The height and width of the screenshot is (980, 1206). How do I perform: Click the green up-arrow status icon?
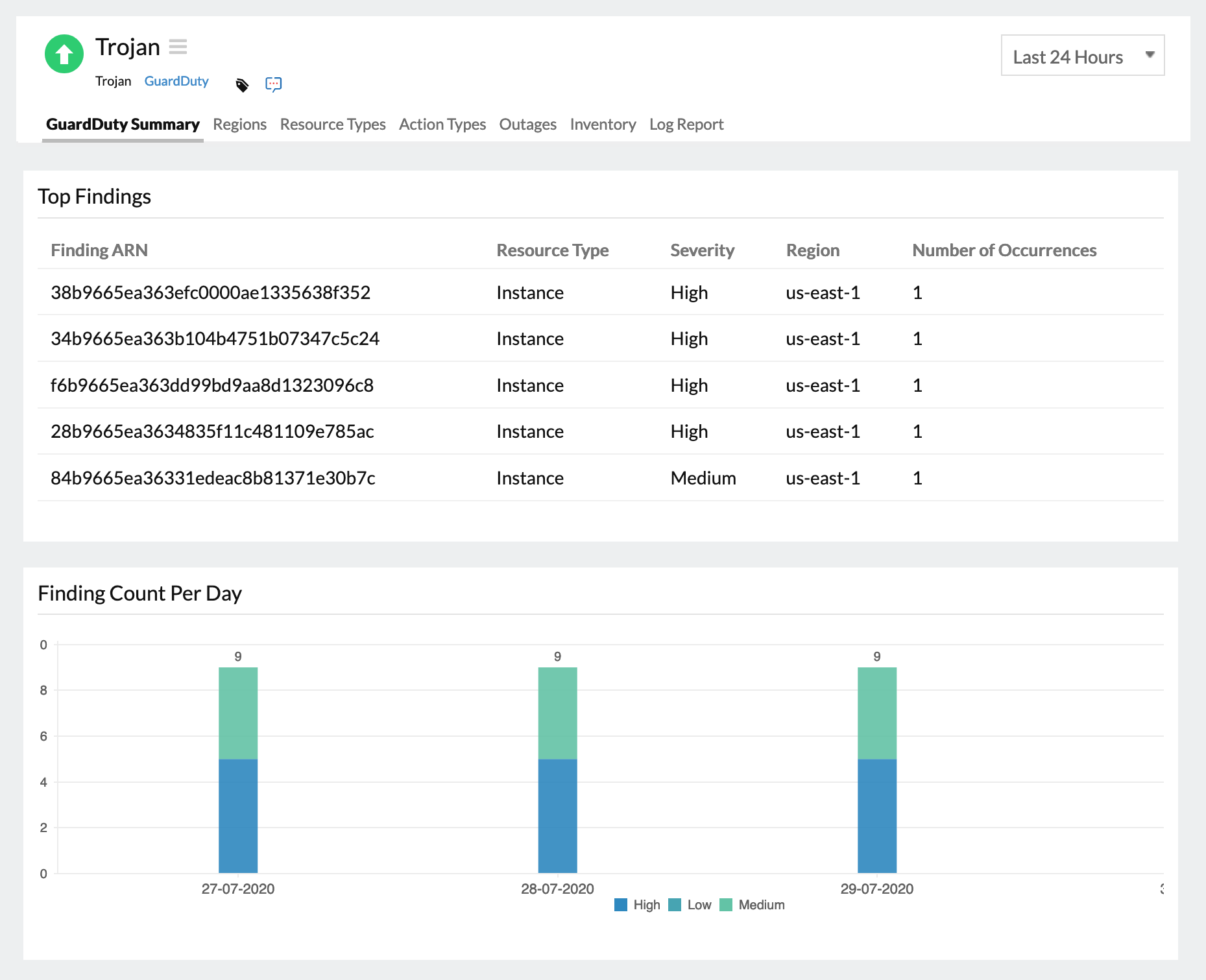64,54
